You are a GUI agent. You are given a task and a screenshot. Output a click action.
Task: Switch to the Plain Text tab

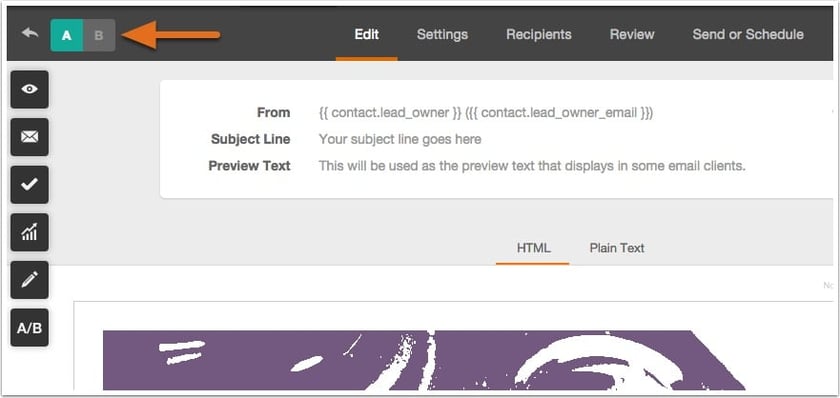click(617, 248)
